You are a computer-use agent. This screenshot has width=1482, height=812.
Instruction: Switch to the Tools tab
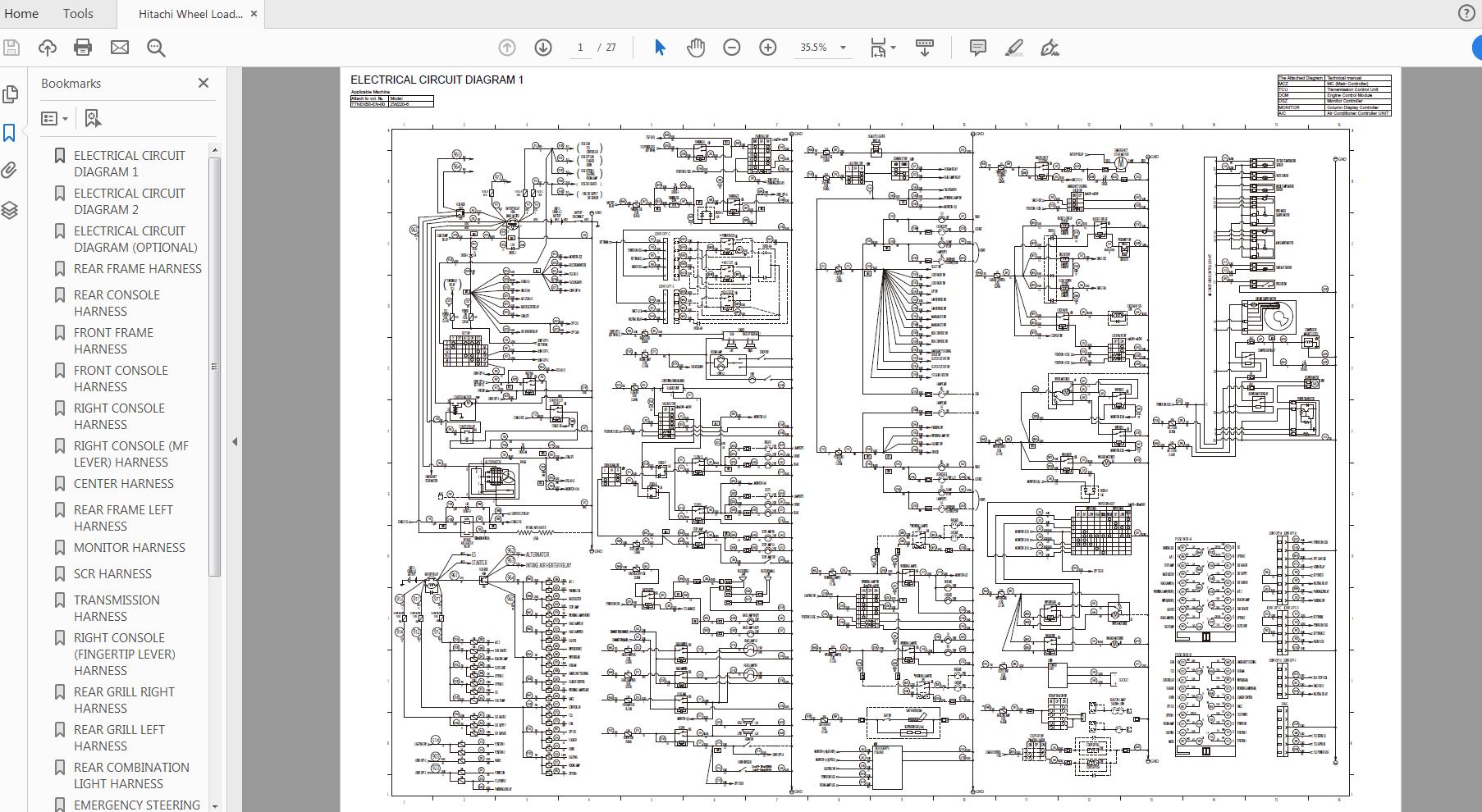78,13
